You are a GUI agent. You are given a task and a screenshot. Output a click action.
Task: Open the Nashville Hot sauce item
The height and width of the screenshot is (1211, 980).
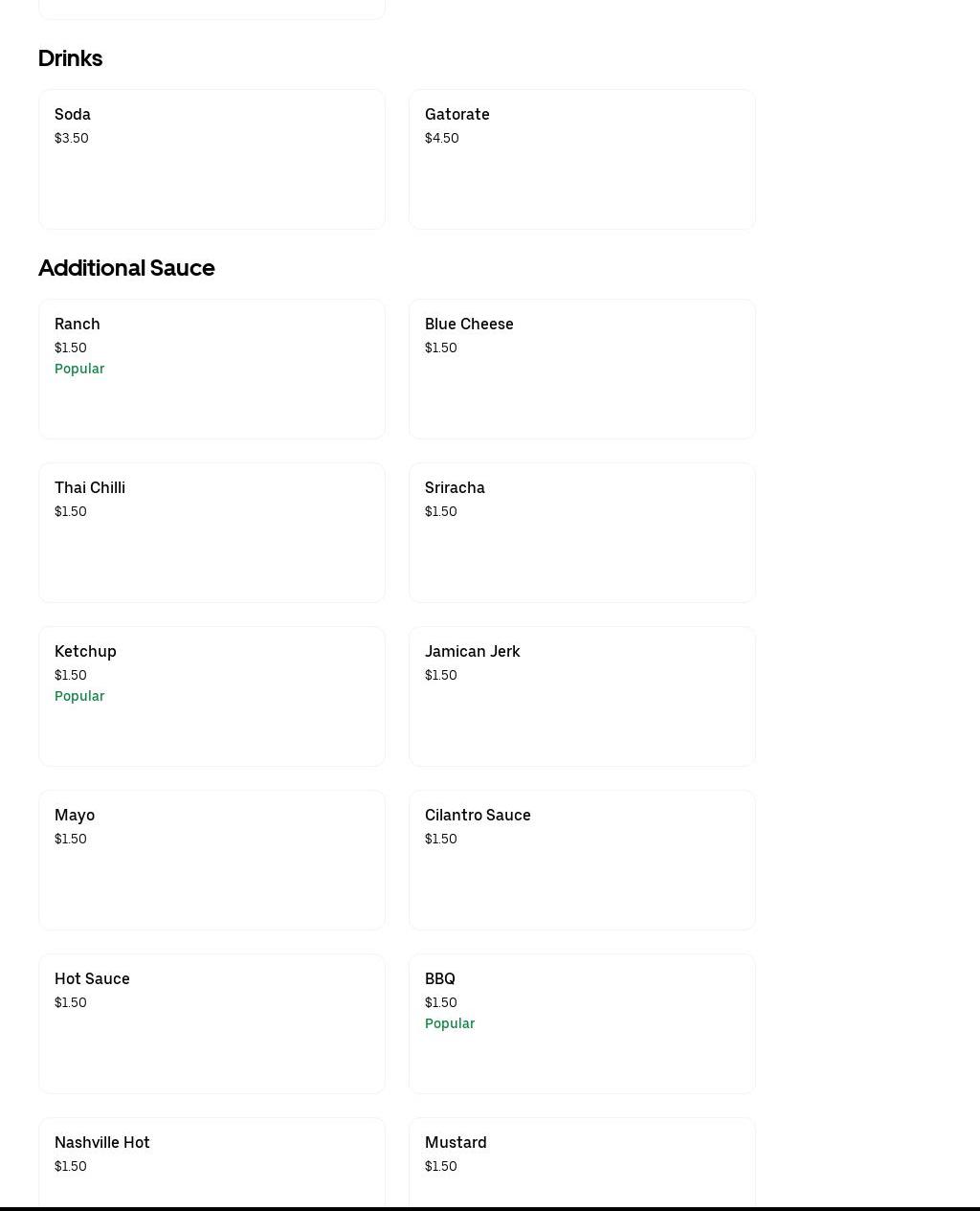212,1163
